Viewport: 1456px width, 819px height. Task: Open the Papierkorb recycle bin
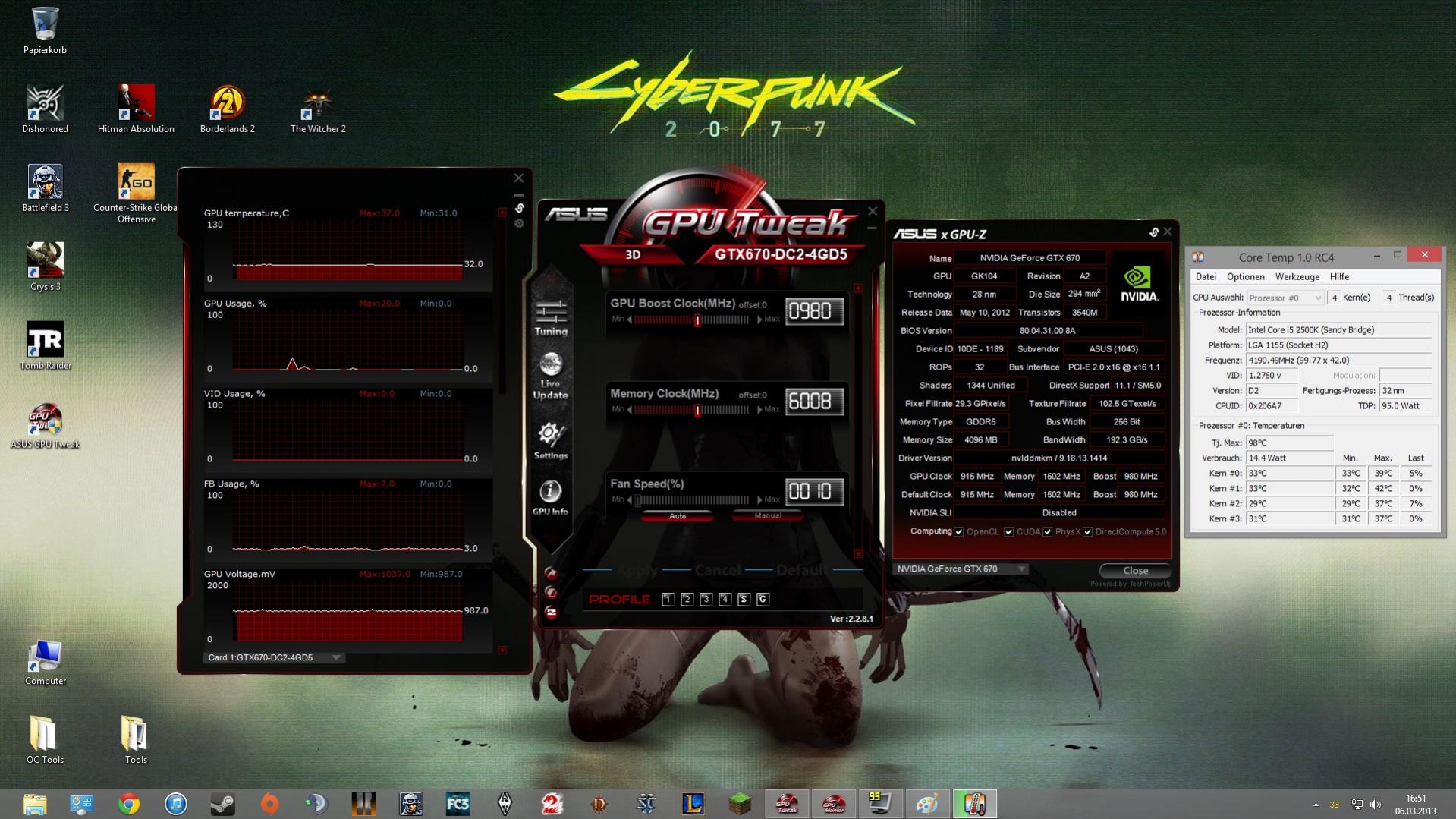[45, 30]
